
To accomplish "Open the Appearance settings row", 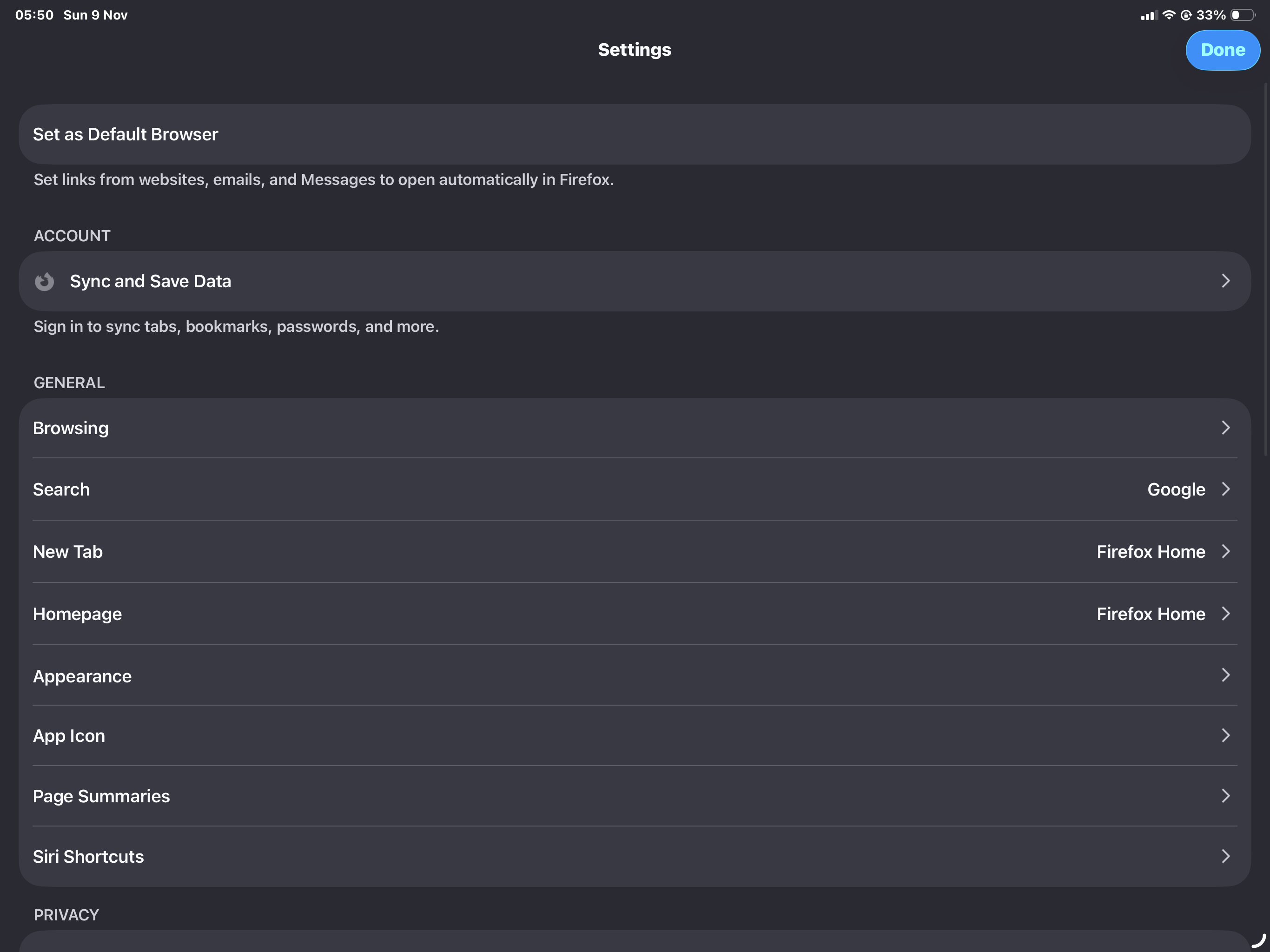I will click(x=82, y=676).
